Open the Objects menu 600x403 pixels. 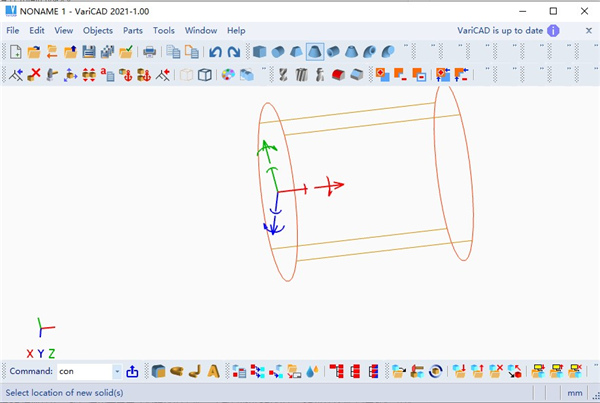[x=97, y=30]
